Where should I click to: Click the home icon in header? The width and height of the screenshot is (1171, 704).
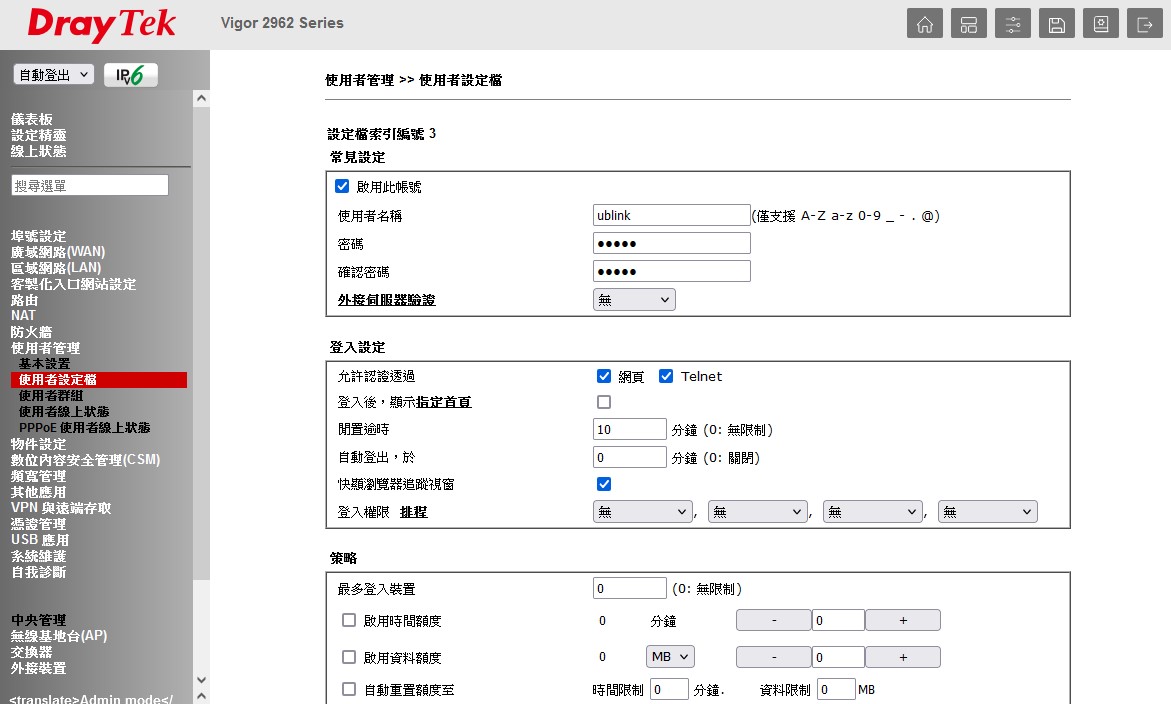pos(925,25)
